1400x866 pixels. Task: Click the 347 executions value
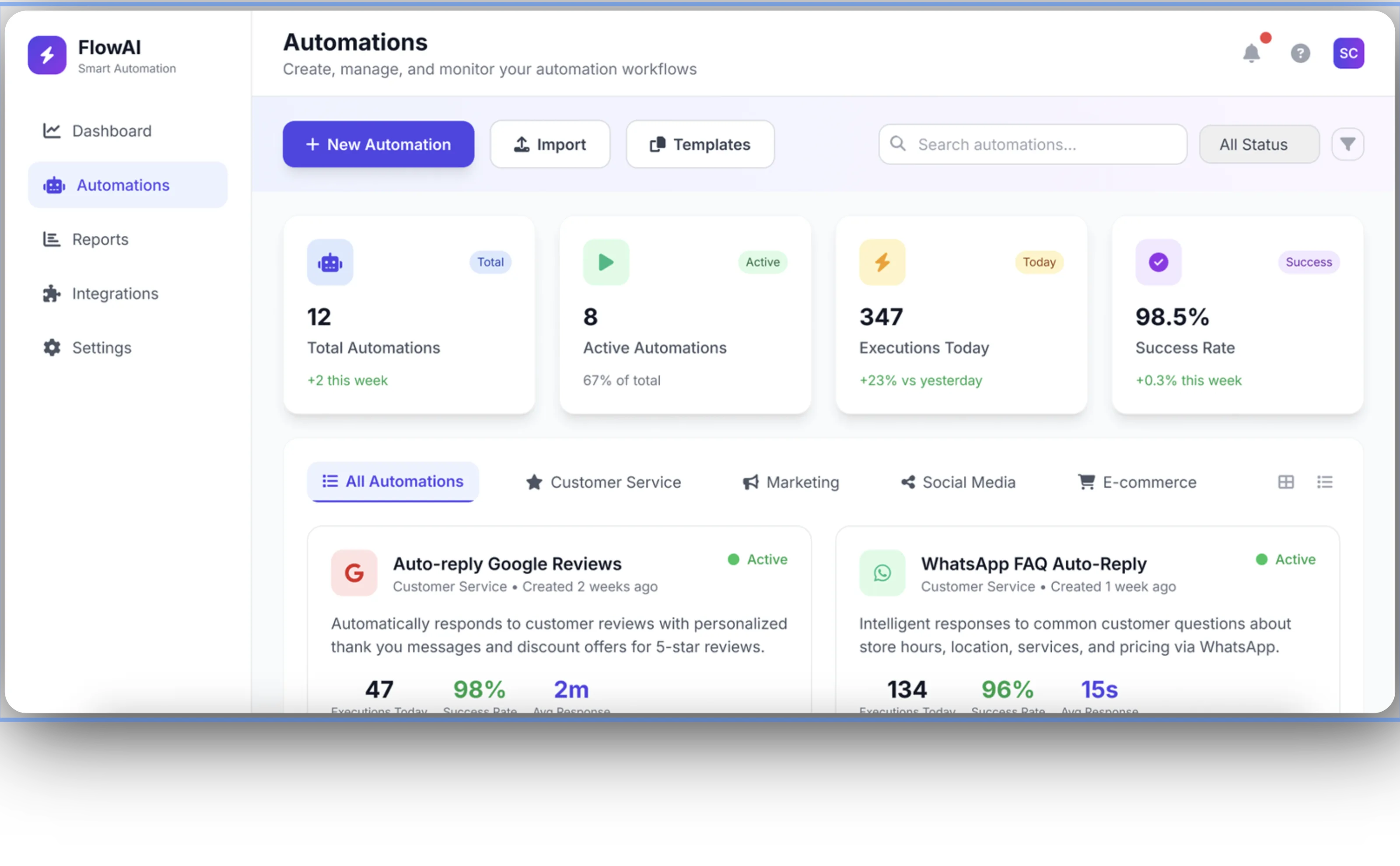pyautogui.click(x=881, y=317)
